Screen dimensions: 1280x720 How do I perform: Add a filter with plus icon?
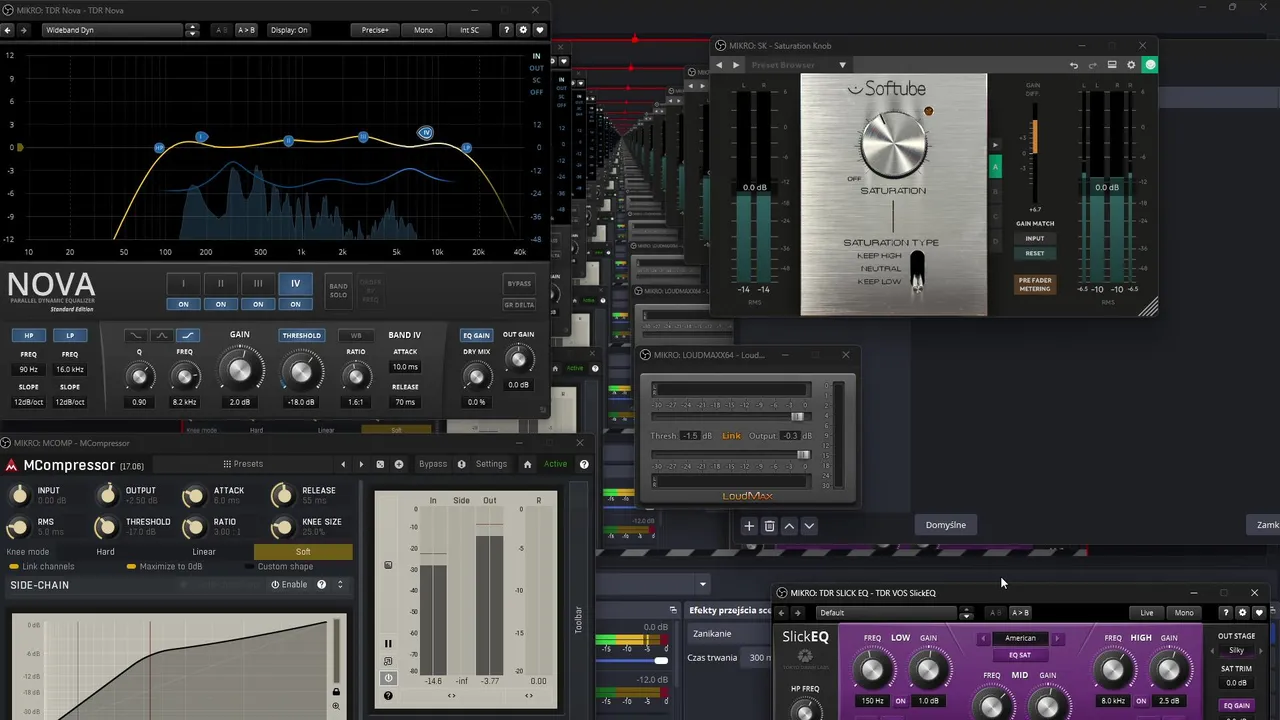click(749, 526)
